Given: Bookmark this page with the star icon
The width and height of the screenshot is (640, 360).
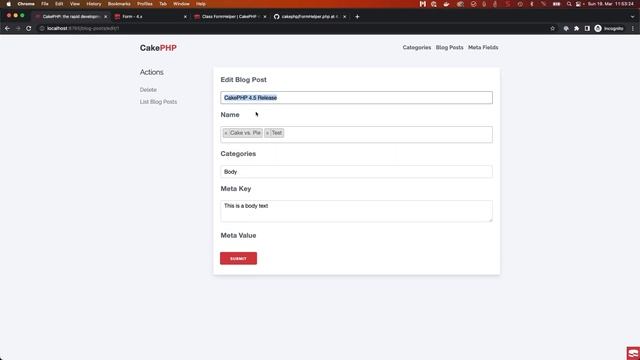Looking at the screenshot, I should [x=553, y=29].
